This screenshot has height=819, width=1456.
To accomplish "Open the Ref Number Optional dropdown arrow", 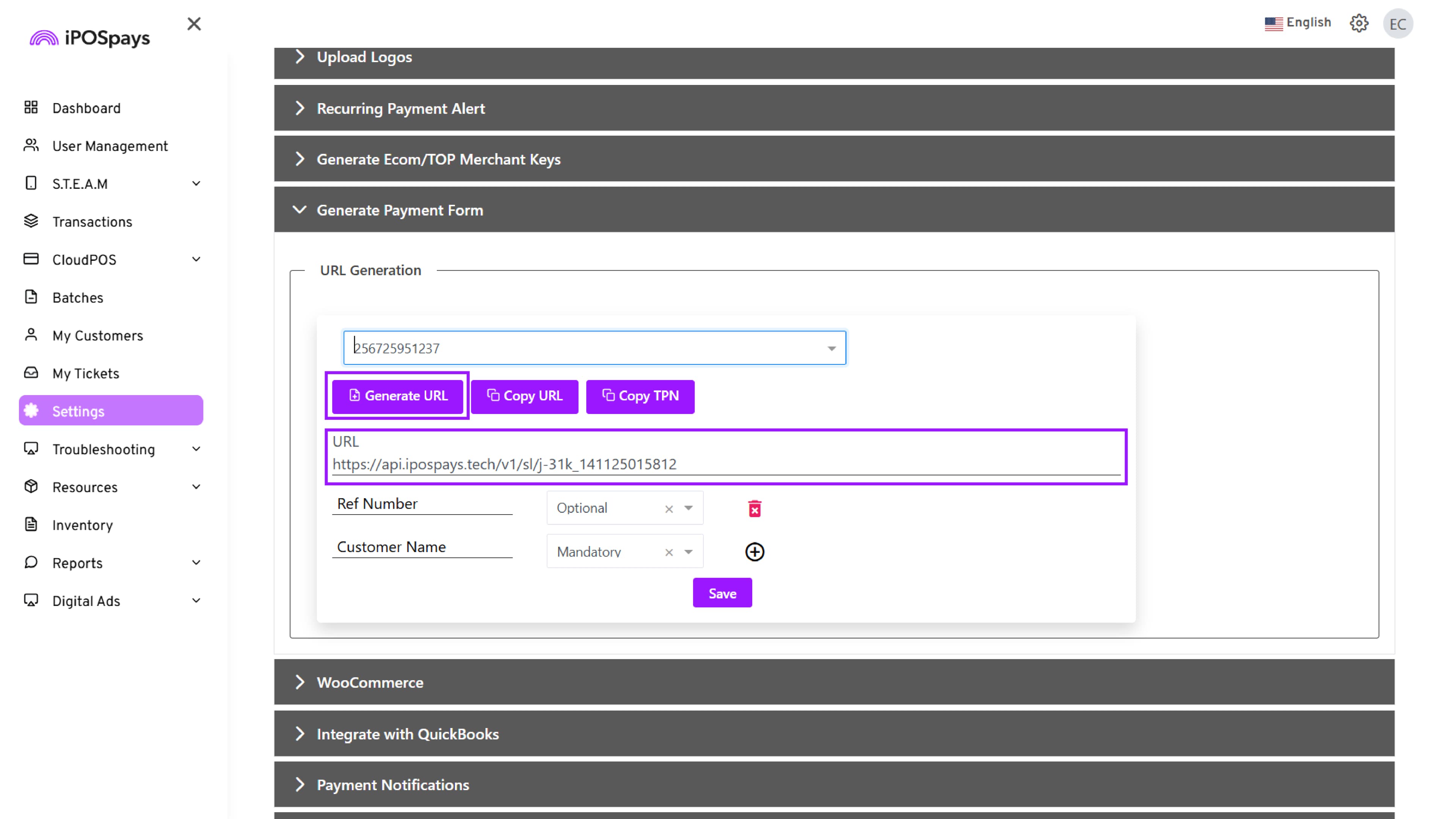I will click(689, 508).
